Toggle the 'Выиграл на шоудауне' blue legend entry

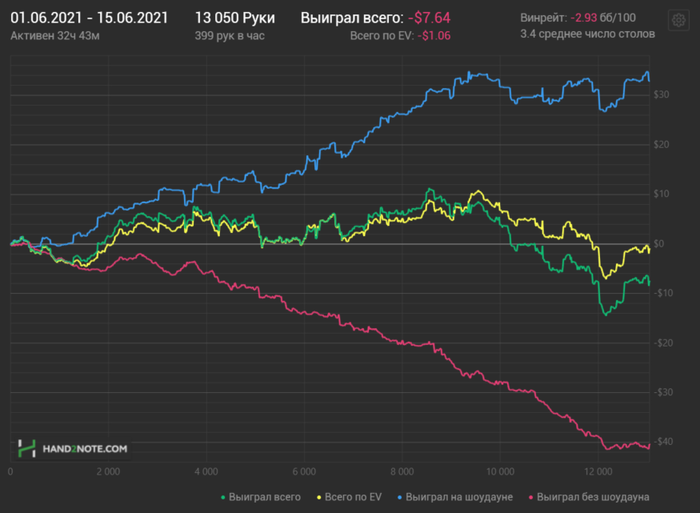tap(455, 497)
